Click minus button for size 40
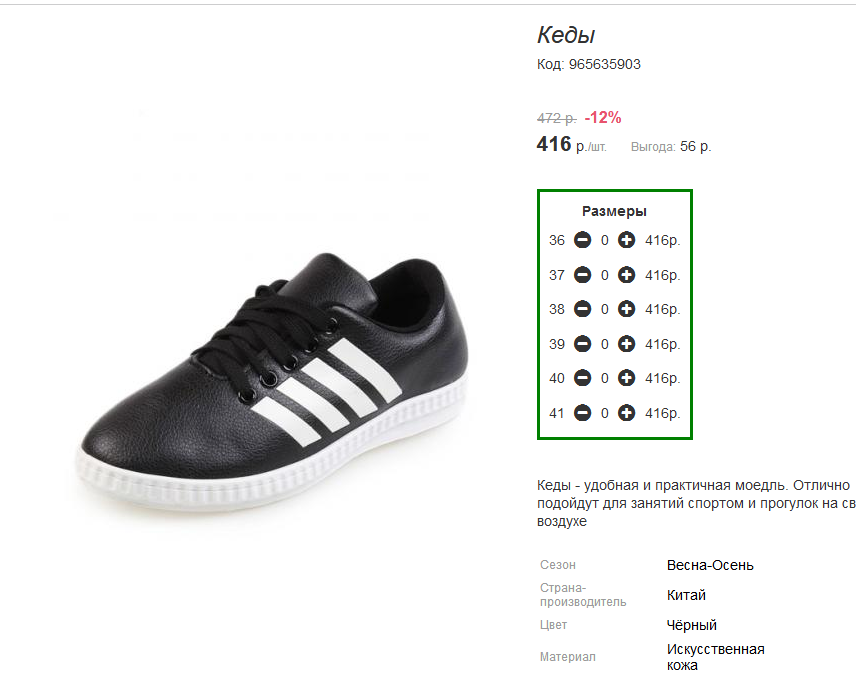The width and height of the screenshot is (856, 683). click(582, 378)
